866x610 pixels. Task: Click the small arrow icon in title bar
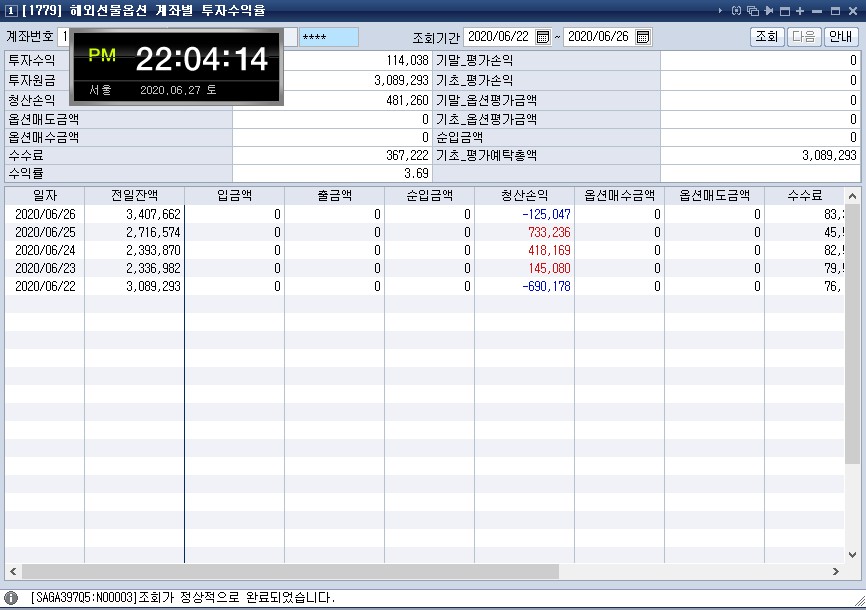tap(722, 11)
